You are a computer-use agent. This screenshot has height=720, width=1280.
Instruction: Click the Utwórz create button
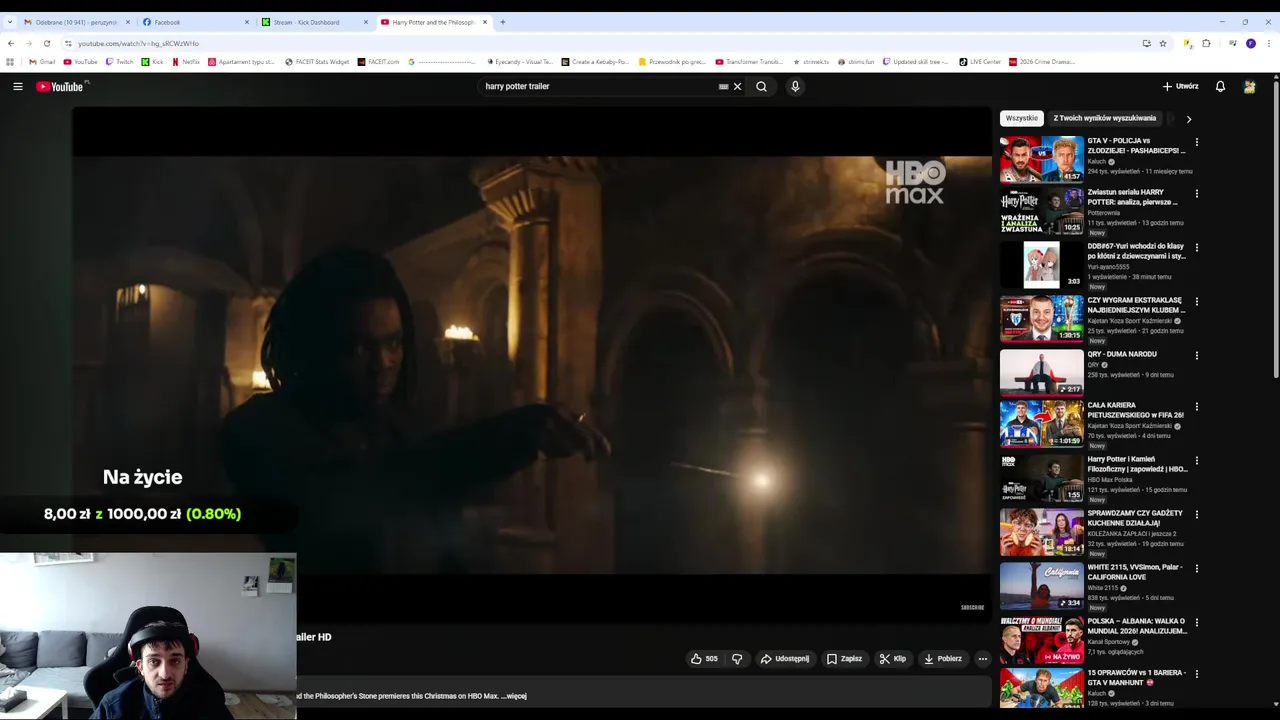pos(1180,87)
